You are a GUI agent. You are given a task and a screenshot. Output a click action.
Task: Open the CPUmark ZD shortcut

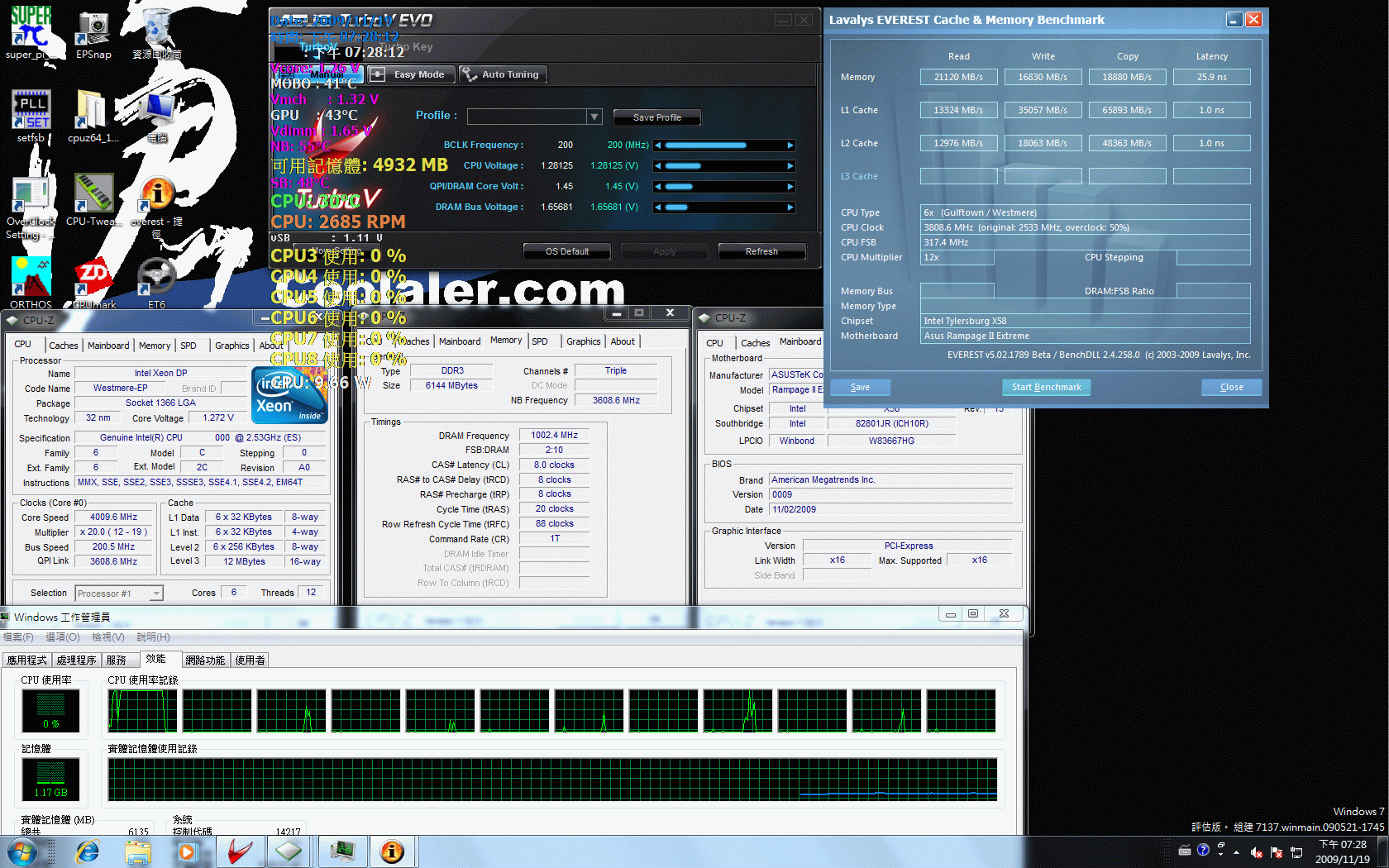click(93, 283)
